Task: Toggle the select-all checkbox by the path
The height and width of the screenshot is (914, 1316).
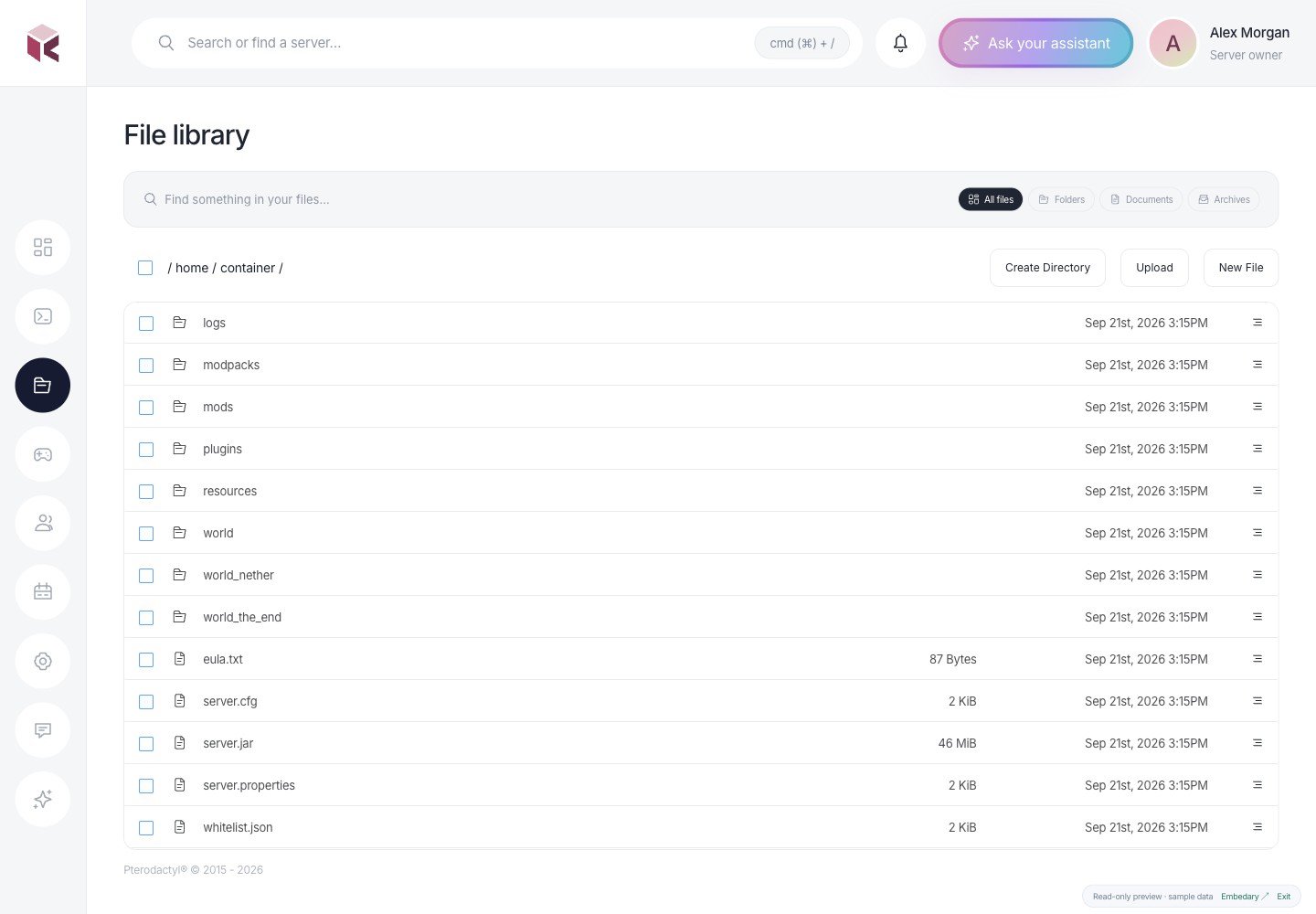Action: pos(145,268)
